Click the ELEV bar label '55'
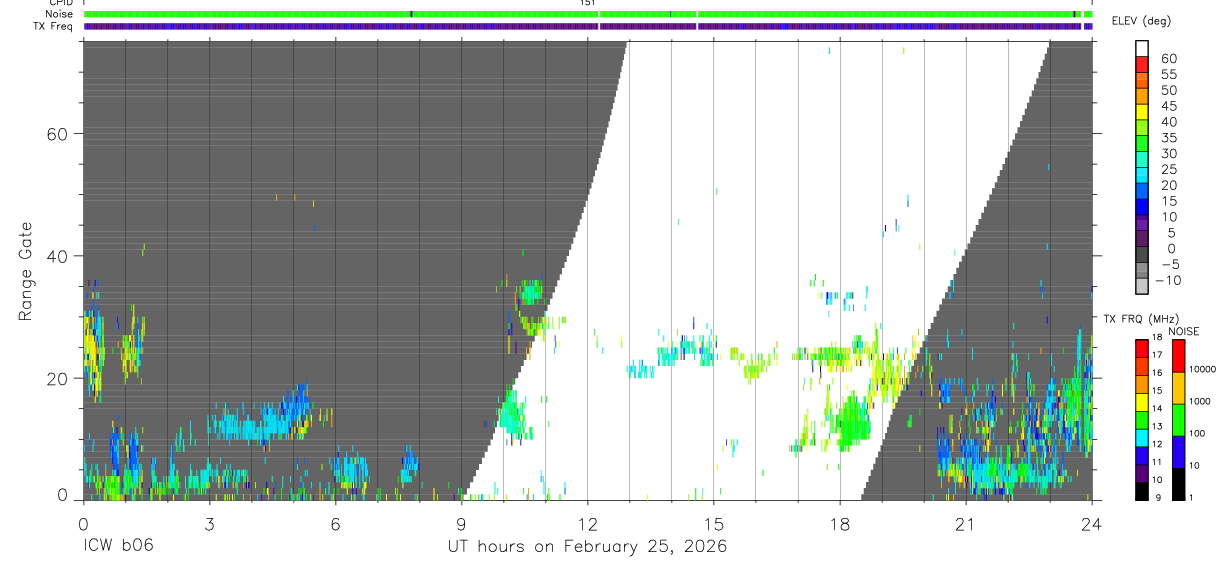 click(x=1168, y=75)
